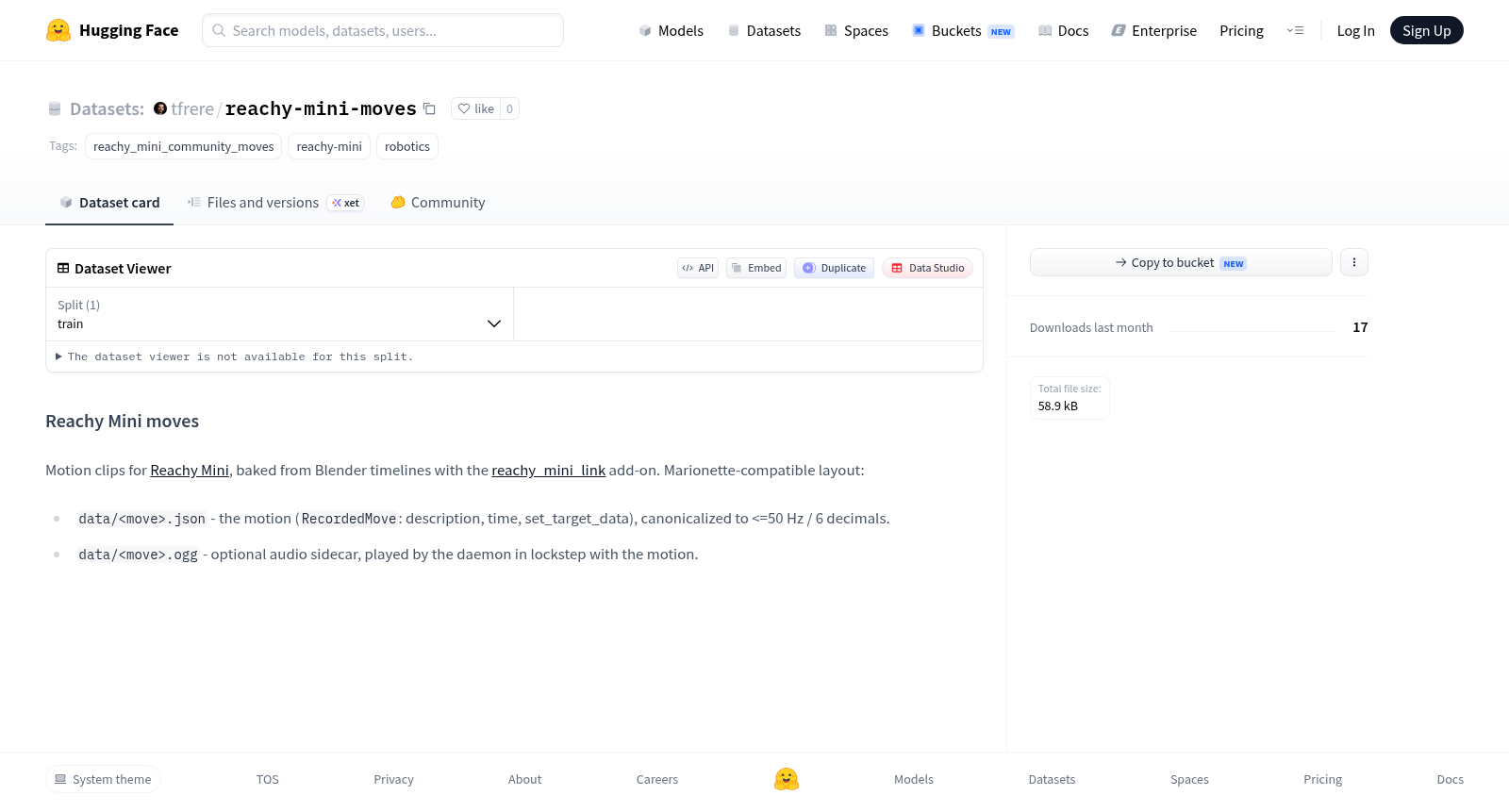Click the heart like icon

pyautogui.click(x=464, y=108)
